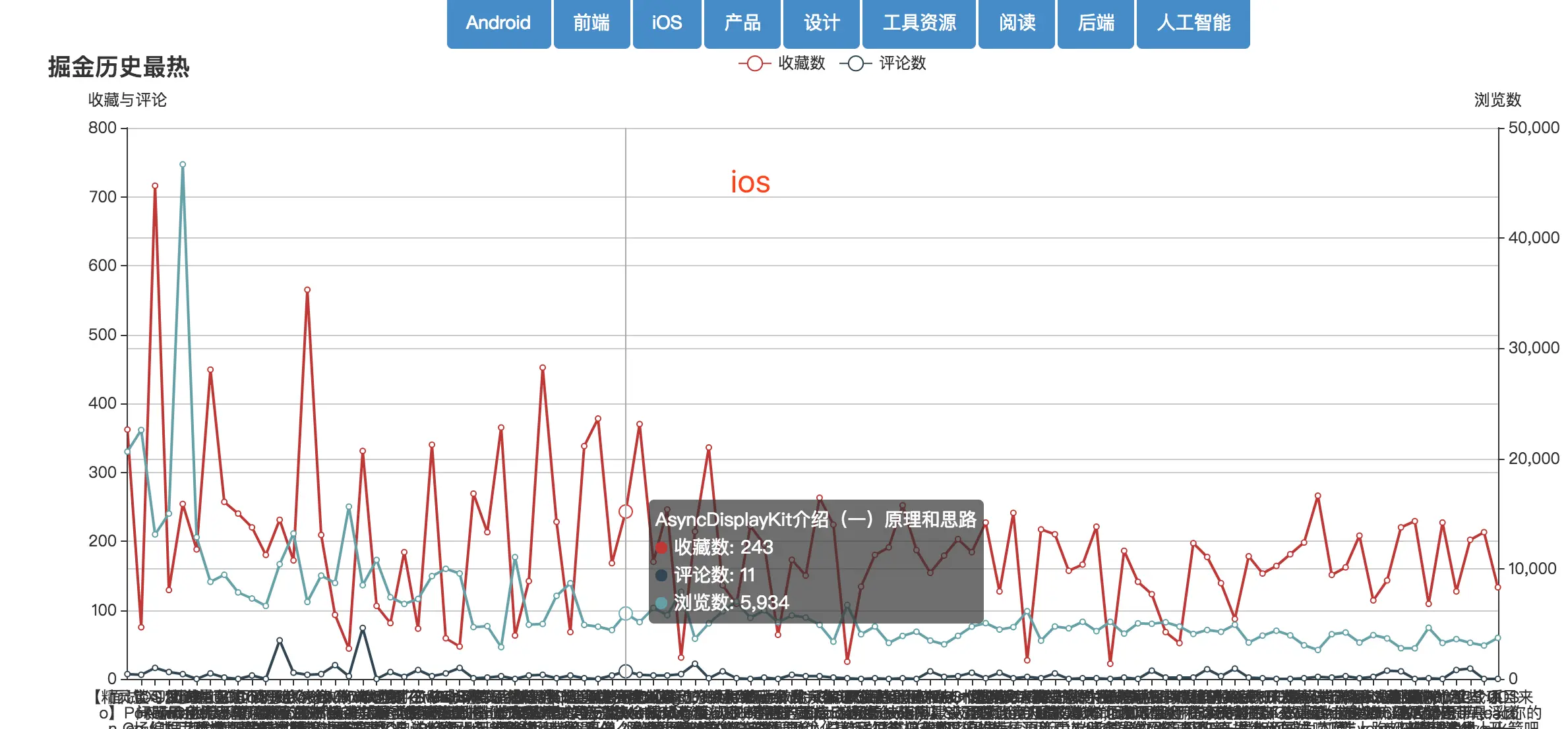Choose the 人工智能 category

tap(1193, 23)
